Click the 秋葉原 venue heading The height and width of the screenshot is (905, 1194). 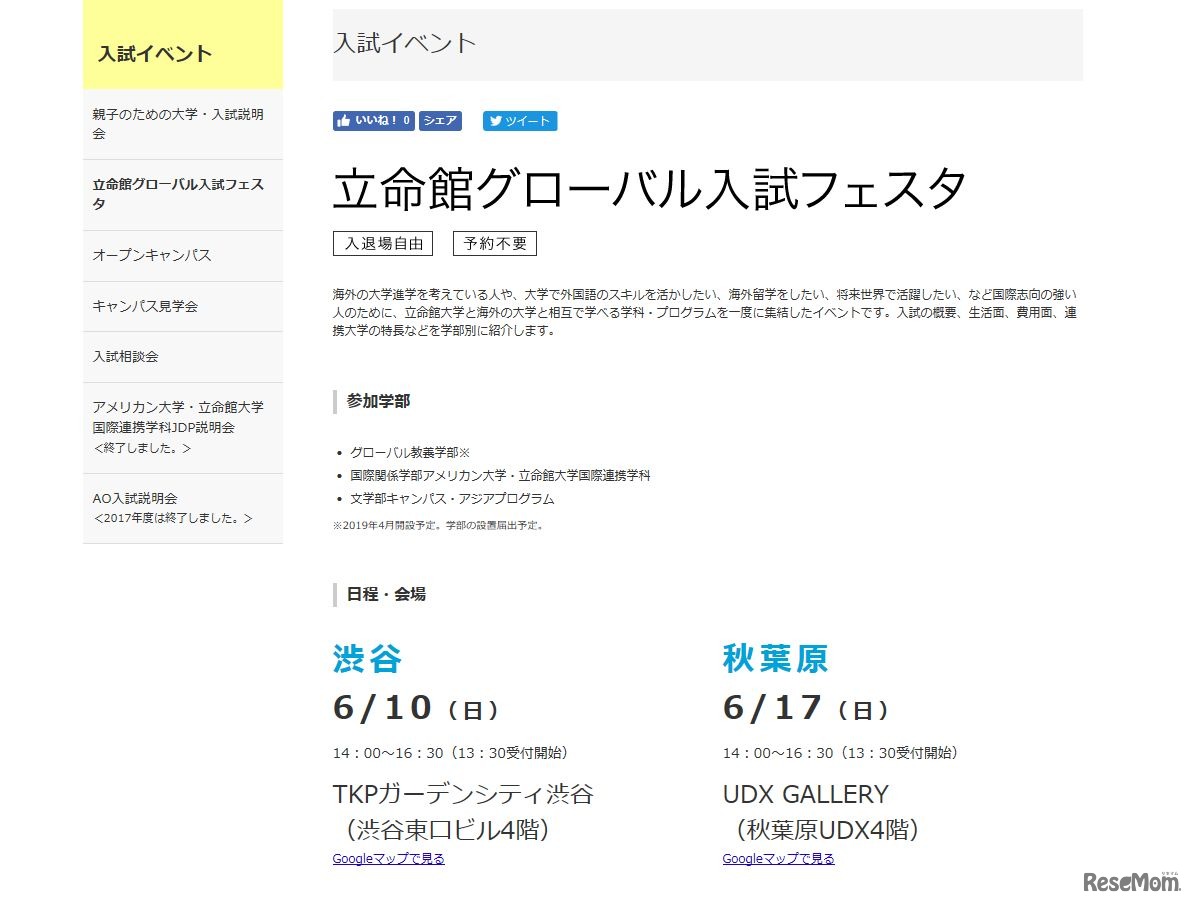point(775,658)
